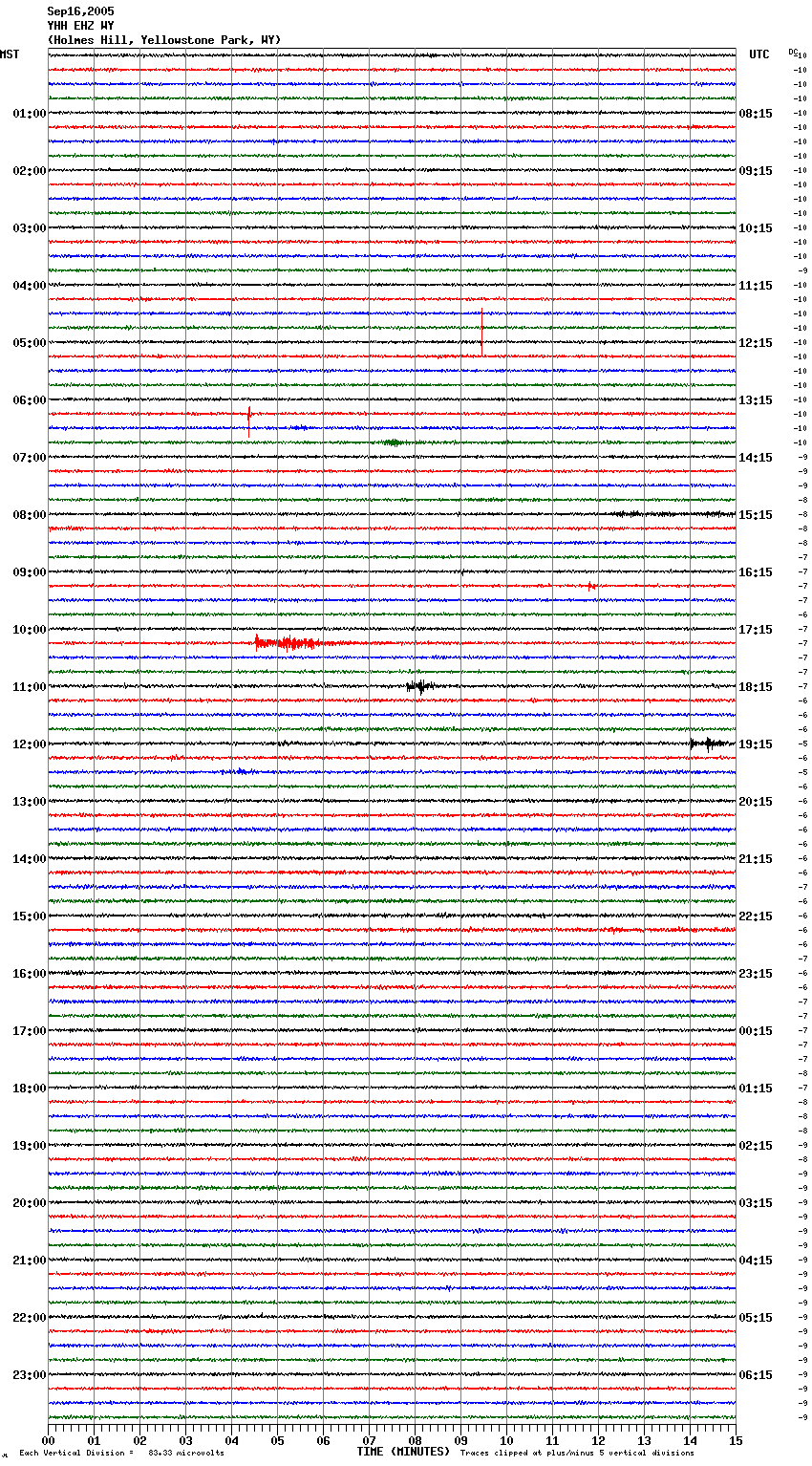
Task: Click the 00 minute axis tick label
Action: pos(48,1440)
